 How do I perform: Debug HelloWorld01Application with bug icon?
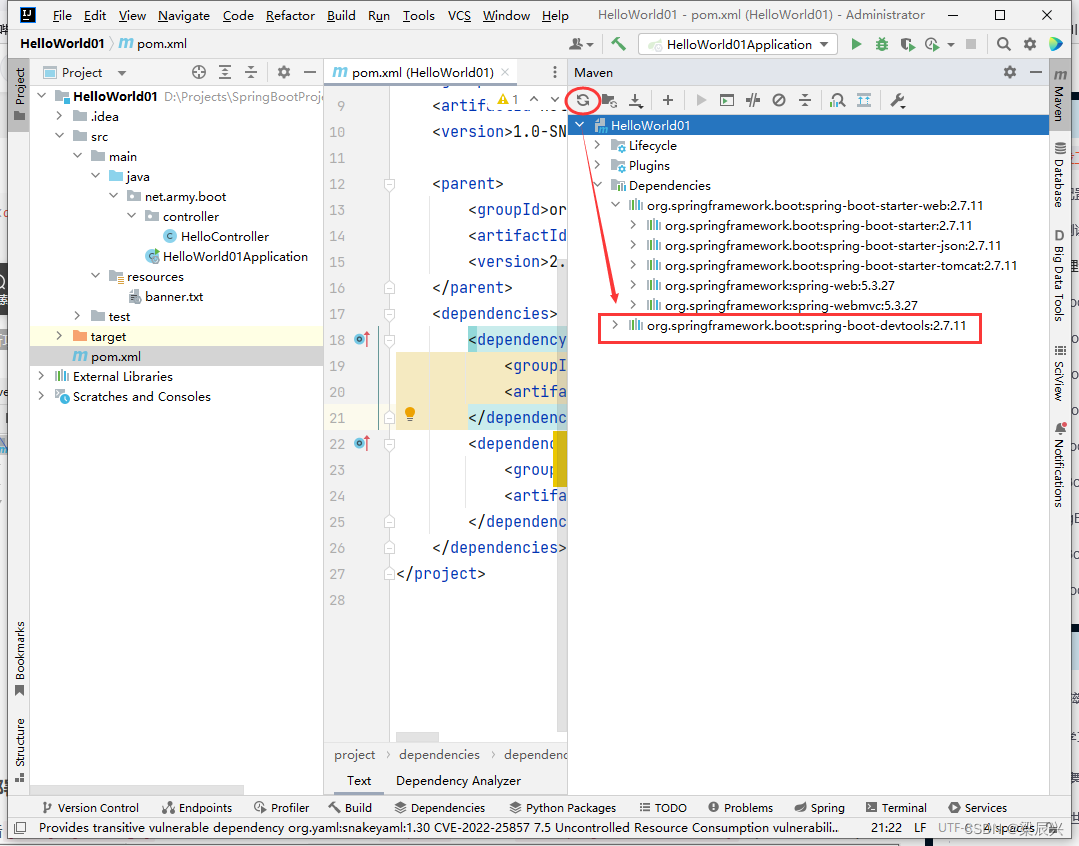tap(882, 44)
